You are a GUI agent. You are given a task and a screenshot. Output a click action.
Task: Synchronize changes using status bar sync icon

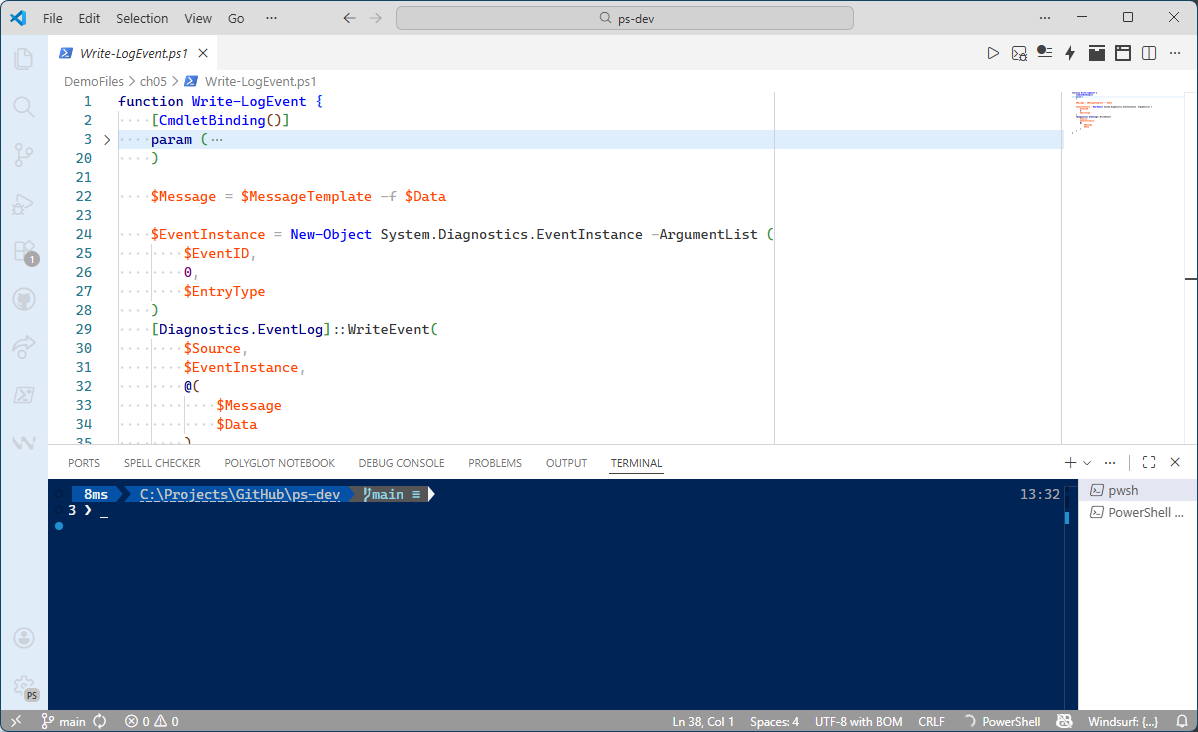click(x=100, y=721)
